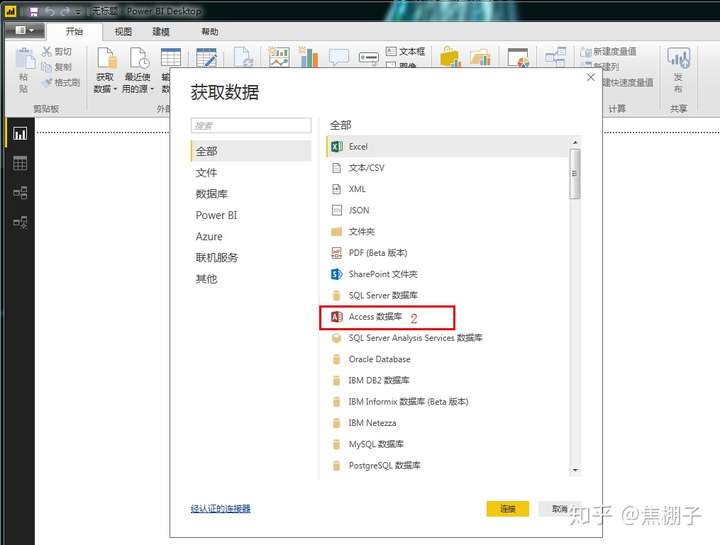The width and height of the screenshot is (720, 545).
Task: Click scrollbar up arrow in source list
Action: 575,142
